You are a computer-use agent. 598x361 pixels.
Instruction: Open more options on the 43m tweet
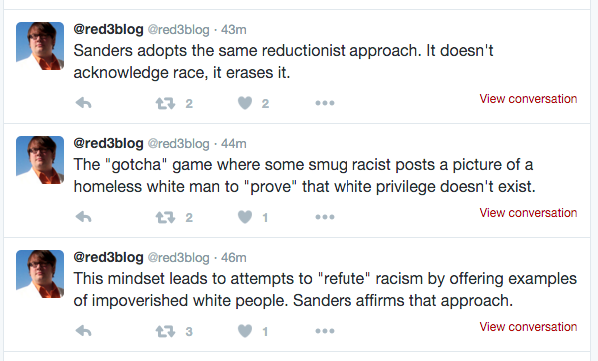click(x=325, y=103)
